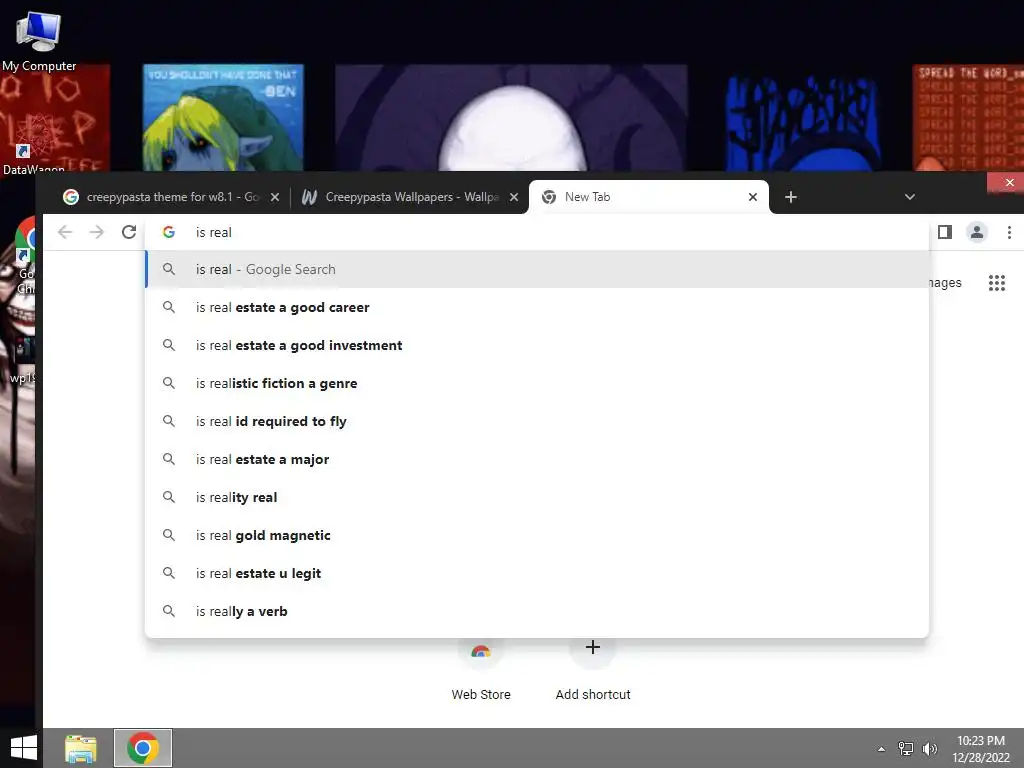Select 'is reality real' suggestion
1024x768 pixels.
pos(537,497)
